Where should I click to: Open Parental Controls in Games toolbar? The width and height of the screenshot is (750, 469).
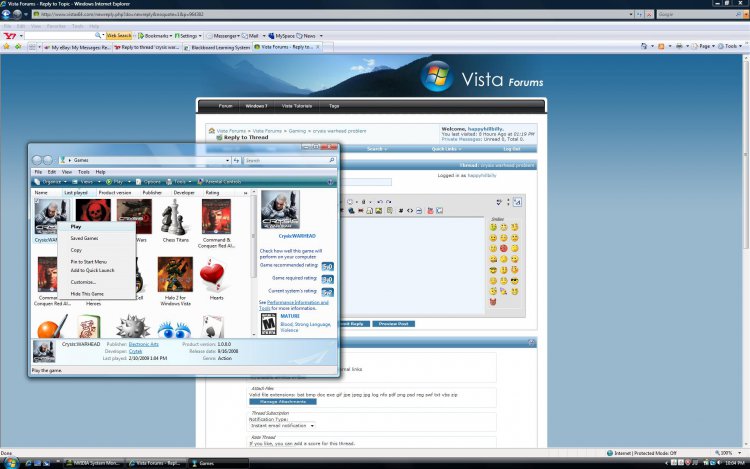tap(220, 182)
